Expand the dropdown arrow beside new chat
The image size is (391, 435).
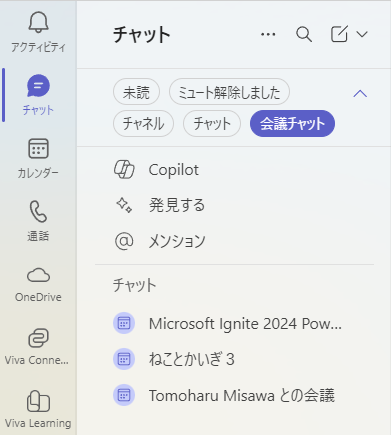point(362,34)
